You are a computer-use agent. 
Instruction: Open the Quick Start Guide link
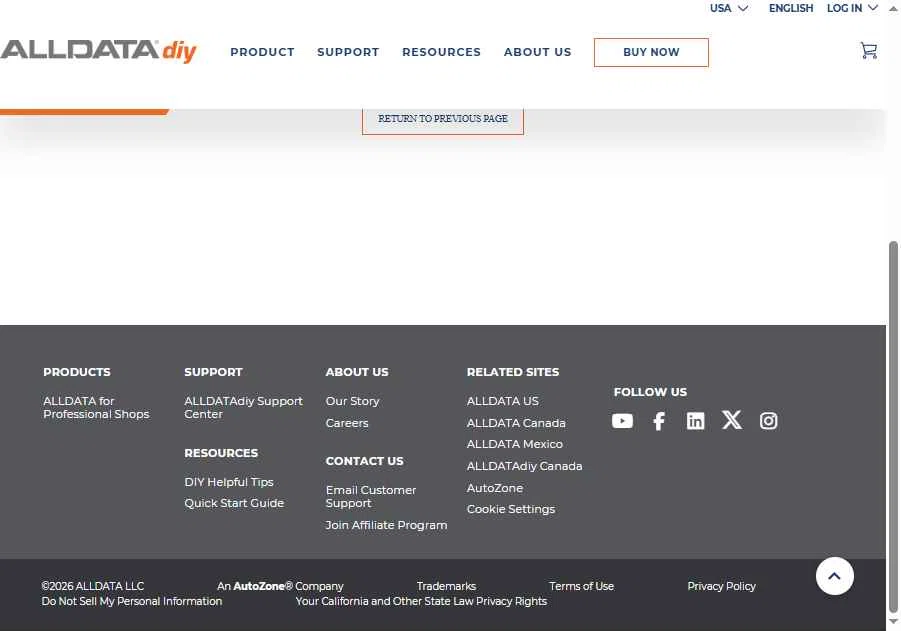234,503
